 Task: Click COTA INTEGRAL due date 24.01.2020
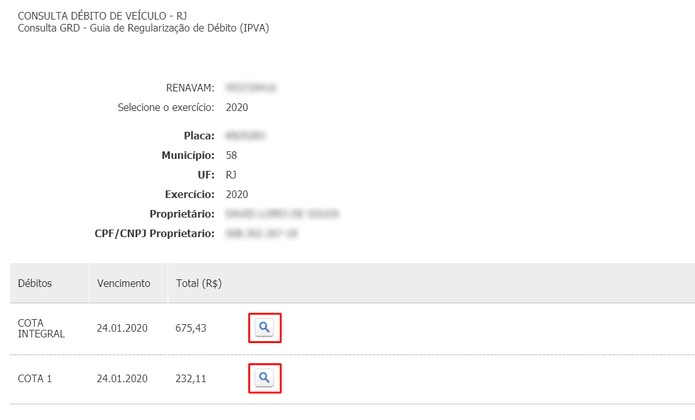pos(122,328)
